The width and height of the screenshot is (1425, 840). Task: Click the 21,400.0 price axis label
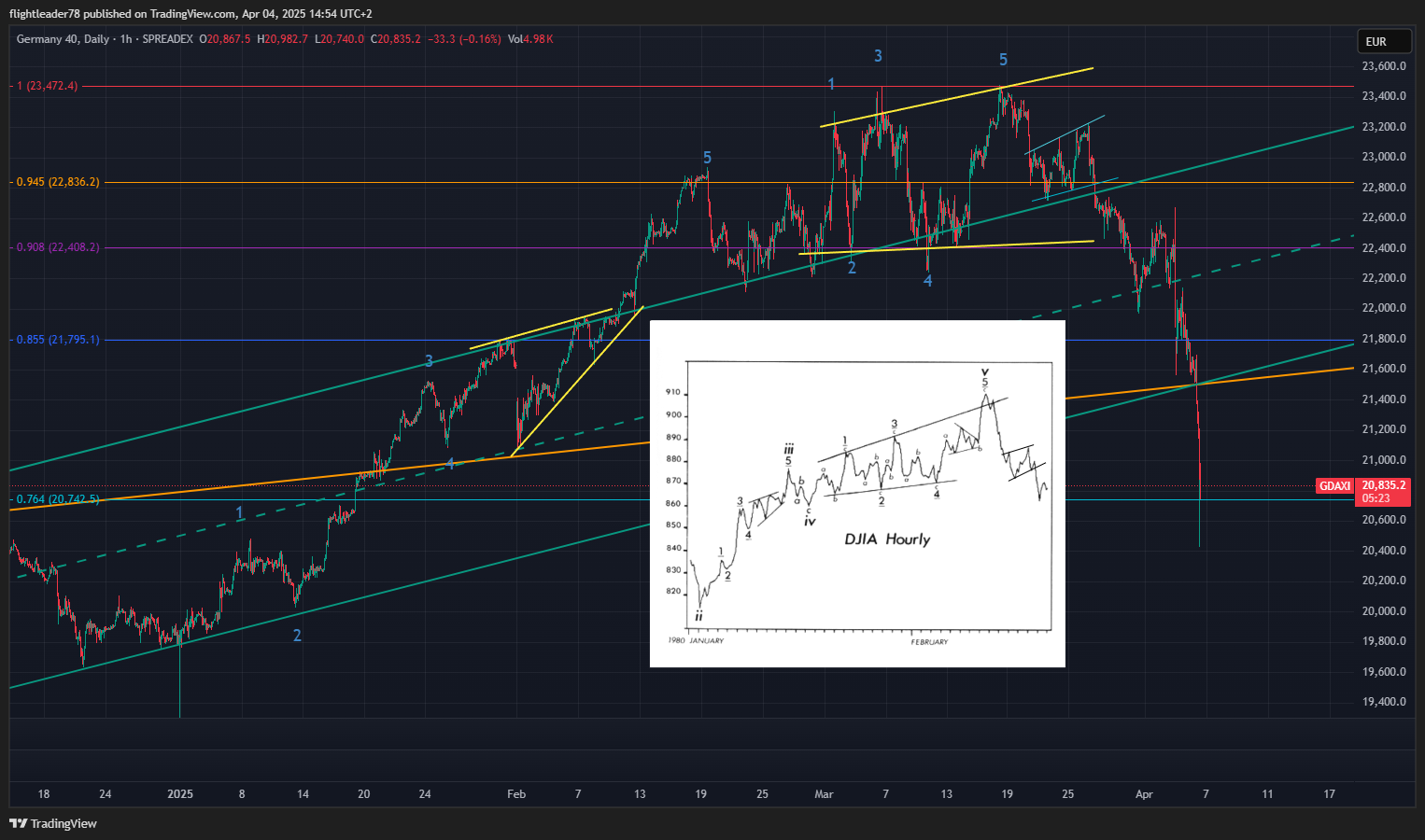pos(1384,399)
